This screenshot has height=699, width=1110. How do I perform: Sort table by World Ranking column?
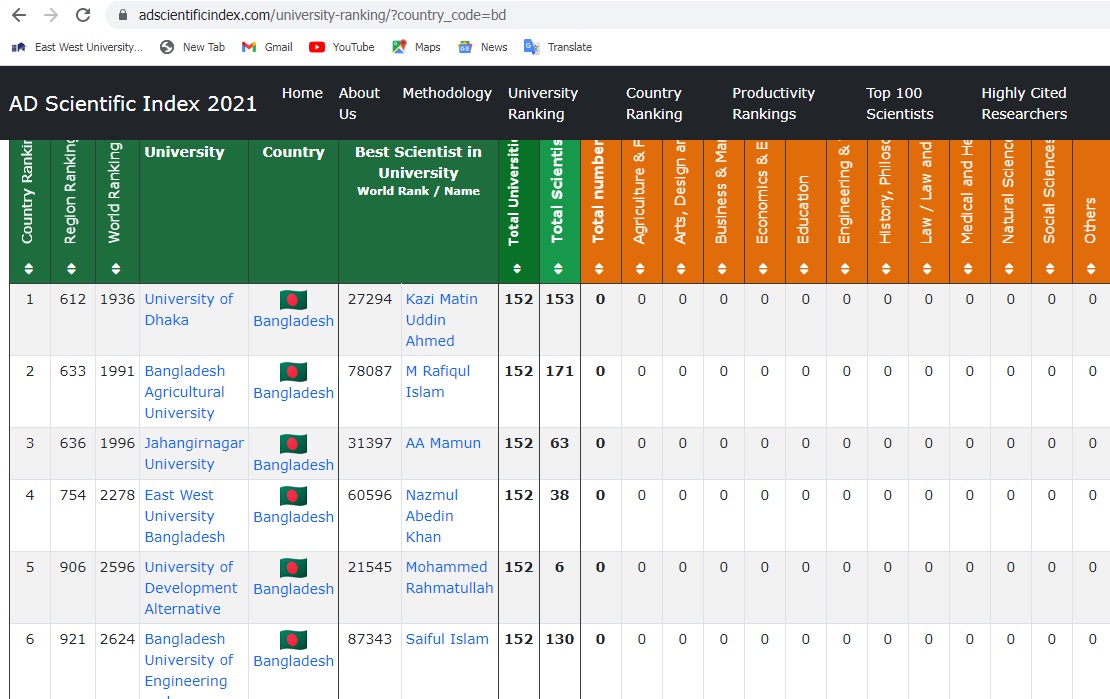tap(116, 268)
